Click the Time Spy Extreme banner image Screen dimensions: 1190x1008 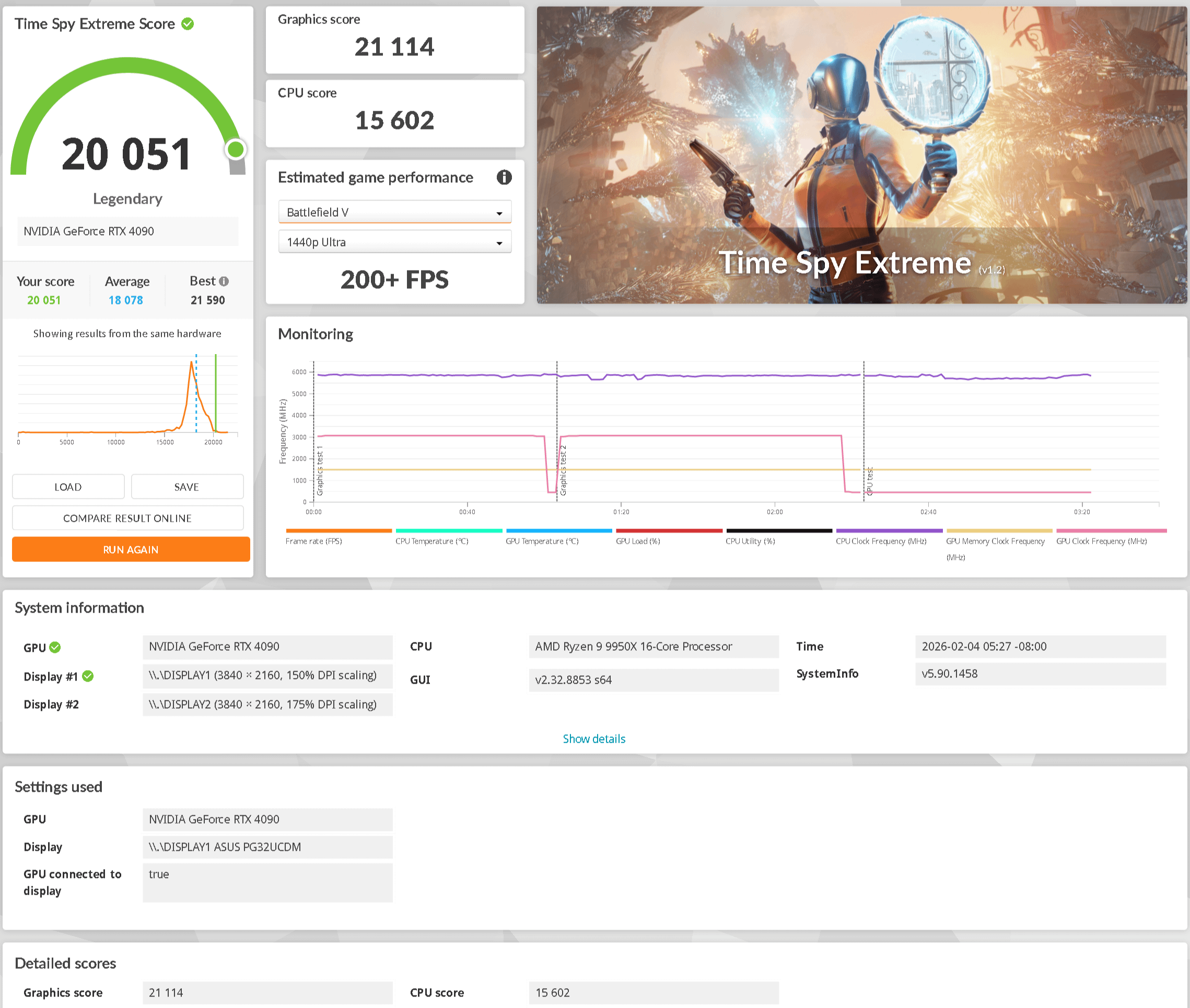pos(861,155)
